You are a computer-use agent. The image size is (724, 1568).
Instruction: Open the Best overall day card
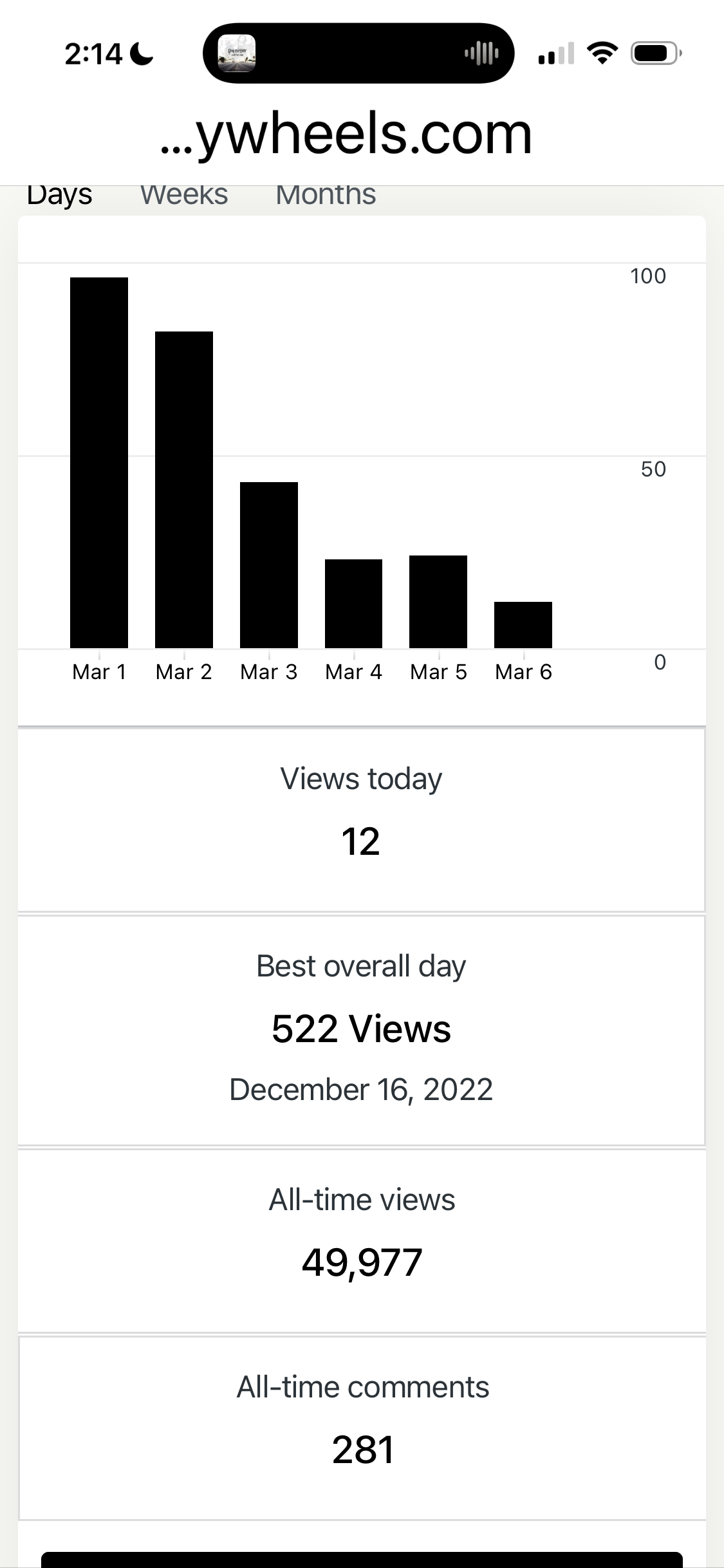pyautogui.click(x=362, y=1030)
